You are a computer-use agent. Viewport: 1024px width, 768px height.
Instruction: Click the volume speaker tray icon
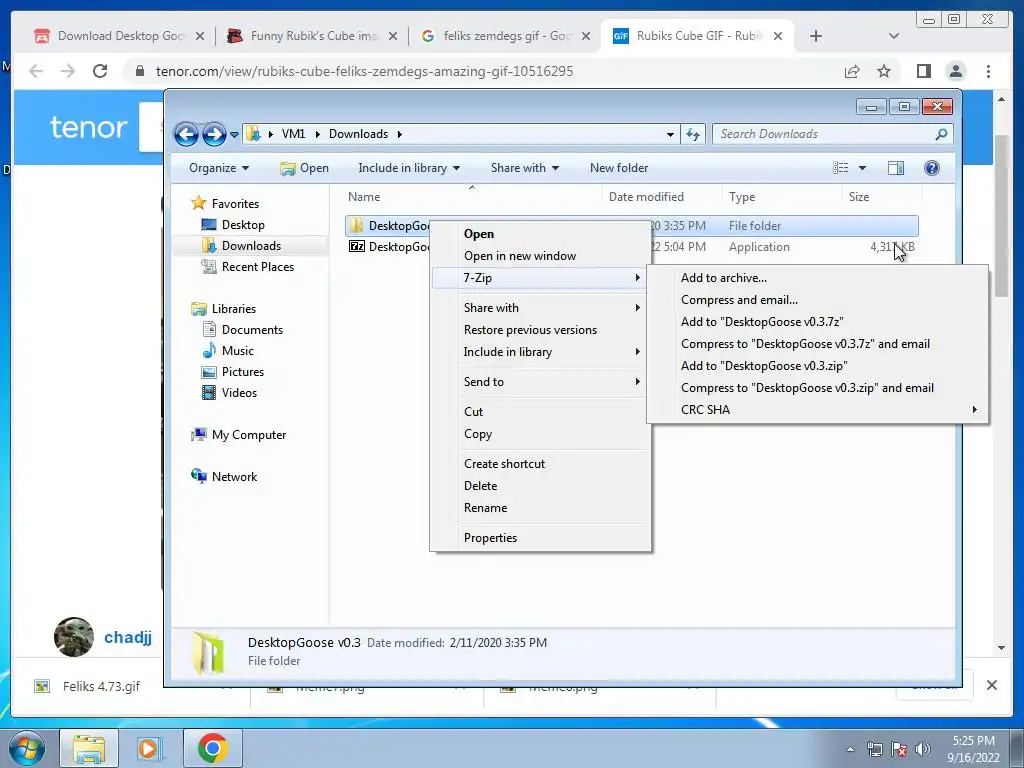click(x=923, y=749)
